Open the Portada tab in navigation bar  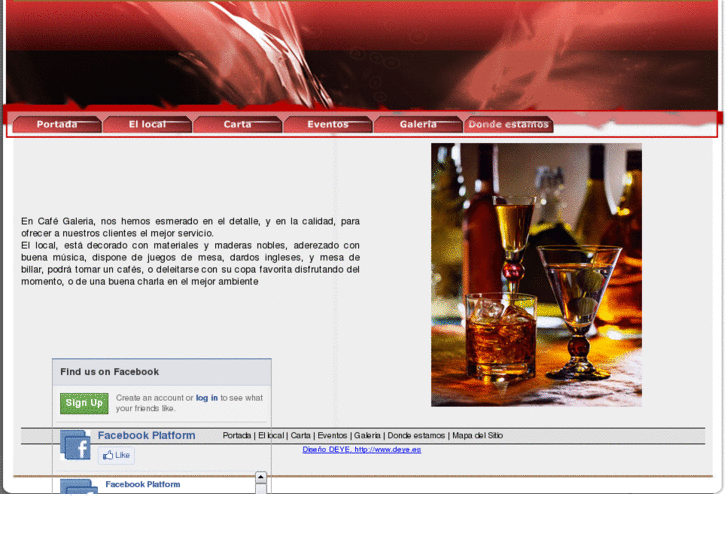tap(57, 124)
